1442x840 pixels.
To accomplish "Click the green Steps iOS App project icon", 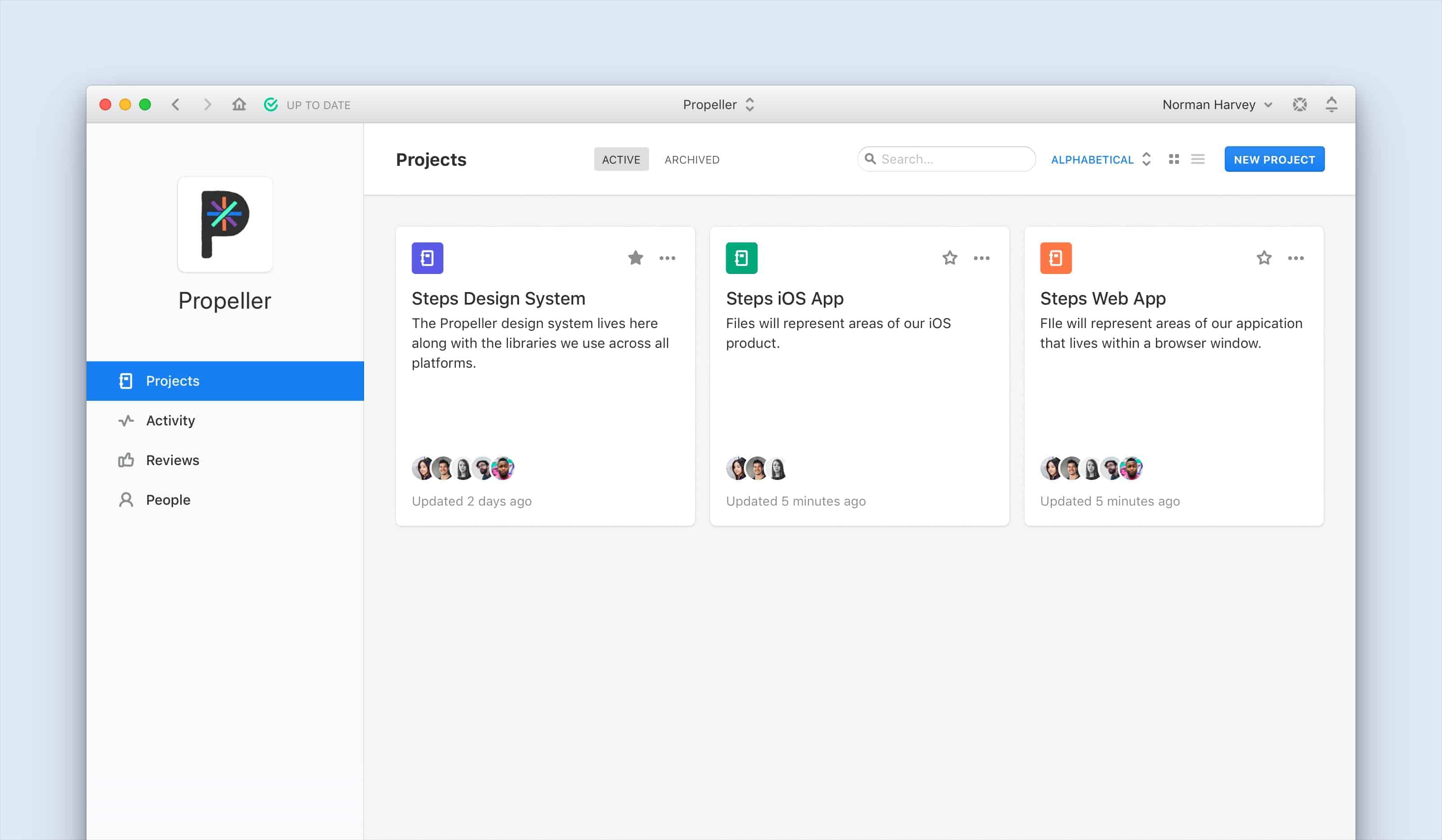I will [742, 258].
